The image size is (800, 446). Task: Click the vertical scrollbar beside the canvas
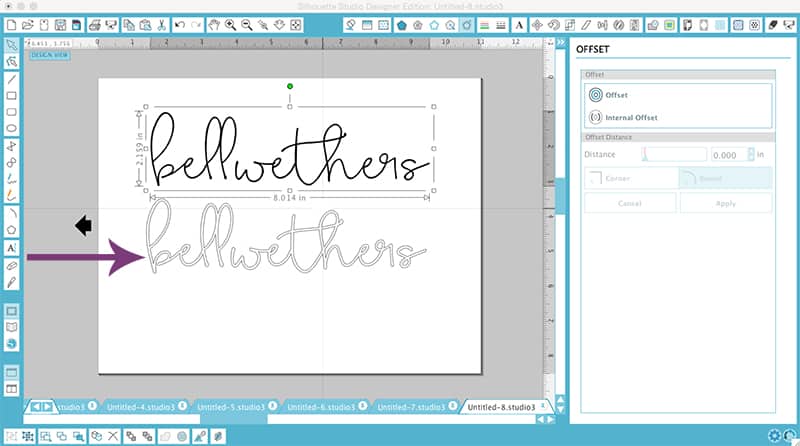coord(560,196)
